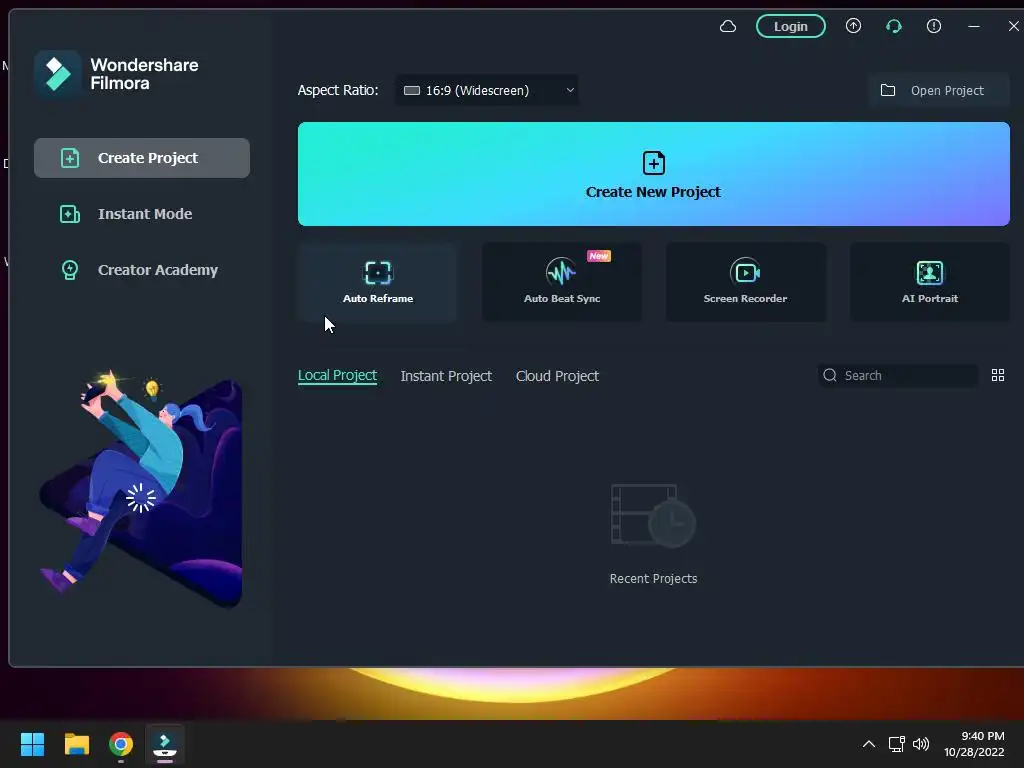Viewport: 1024px width, 768px height.
Task: Close the Filmora window
Action: click(1013, 26)
